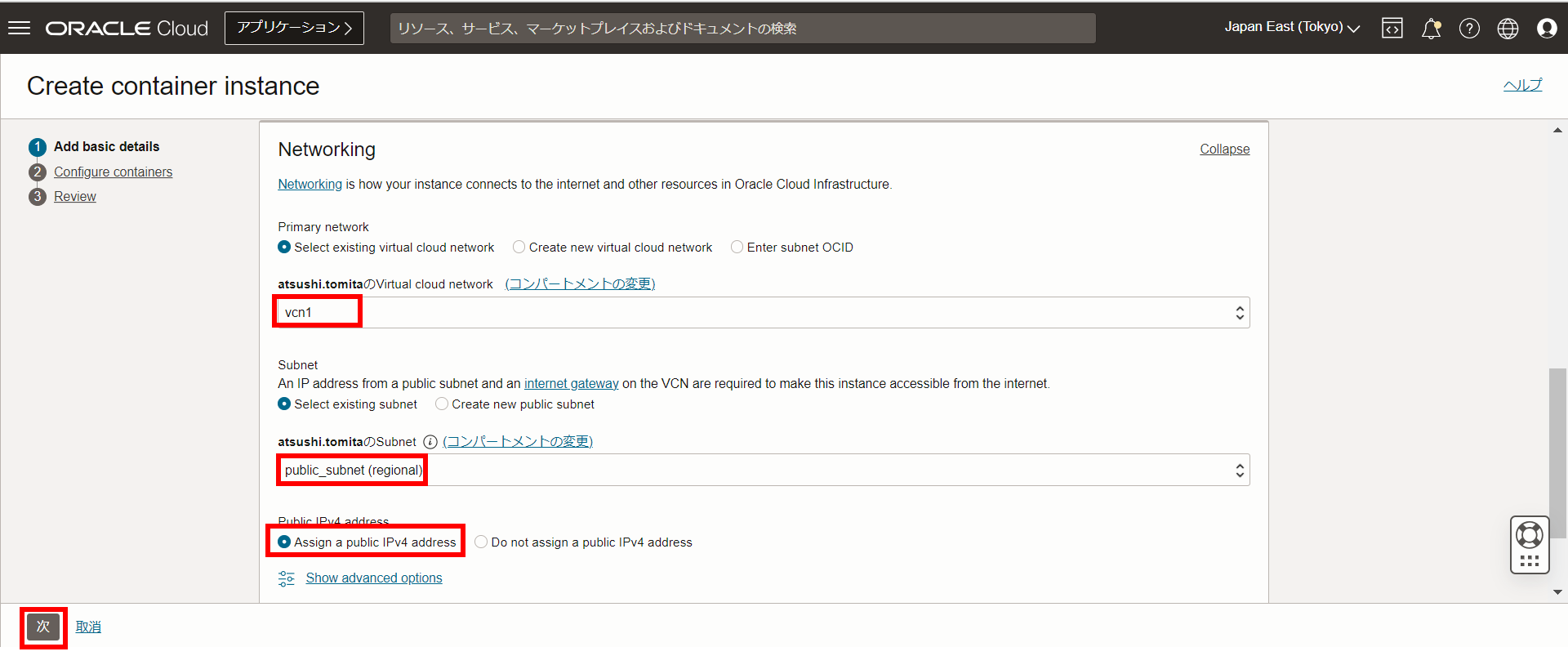Click step 1 circle Add basic details
The height and width of the screenshot is (656, 1568).
[38, 147]
